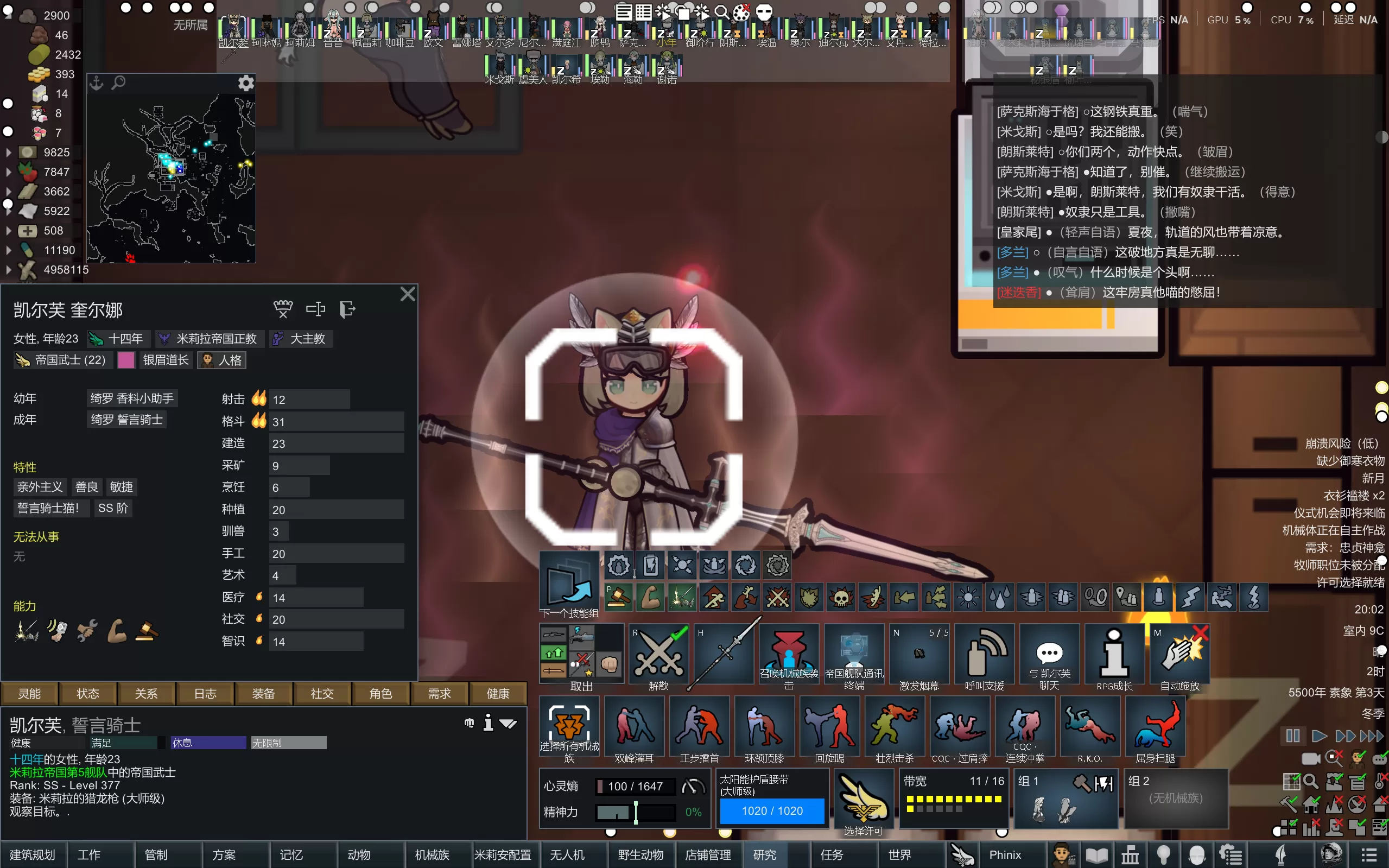Expand the medicine resource category 508
Image resolution: width=1389 pixels, height=868 pixels.
9,231
